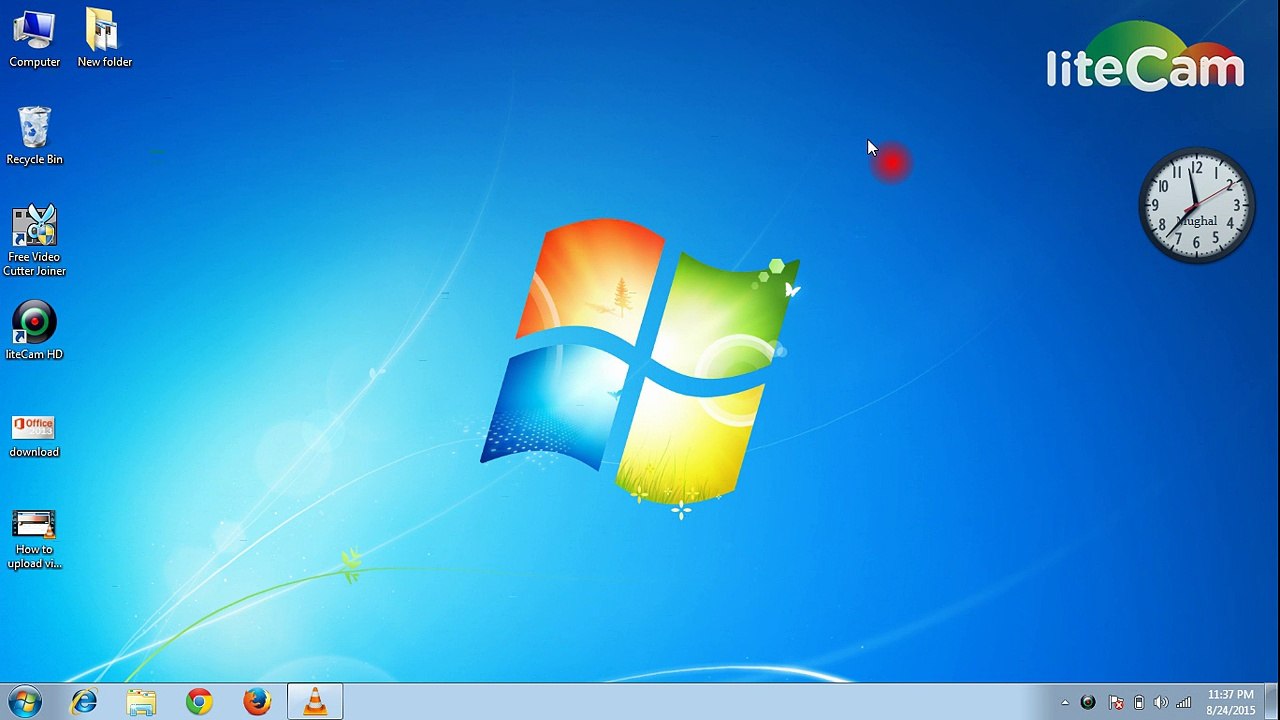
Task: Click the battery power tray icon
Action: (x=1138, y=703)
